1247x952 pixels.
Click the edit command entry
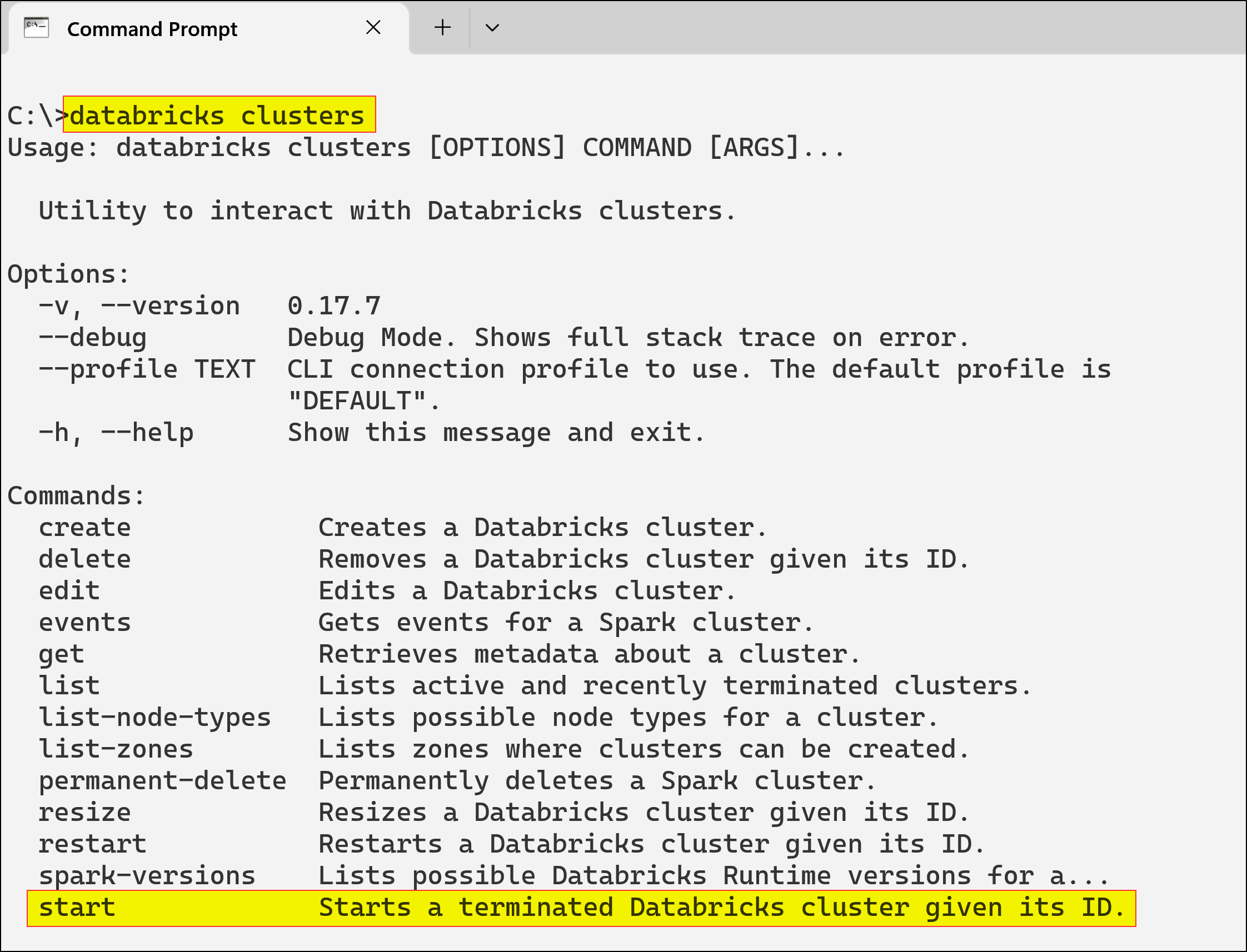click(x=69, y=592)
